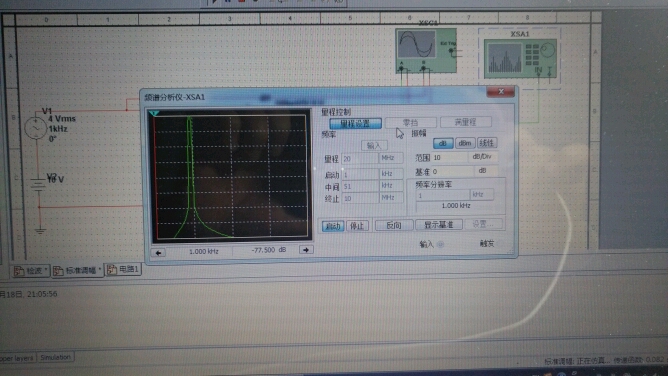Select the V1 AC voltage source symbol

click(x=35, y=128)
